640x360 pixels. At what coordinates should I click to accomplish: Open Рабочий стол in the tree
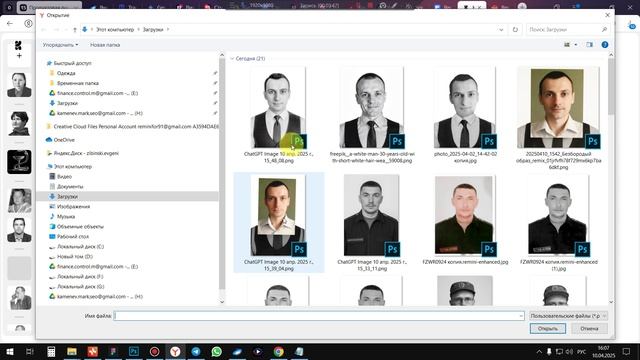click(73, 237)
